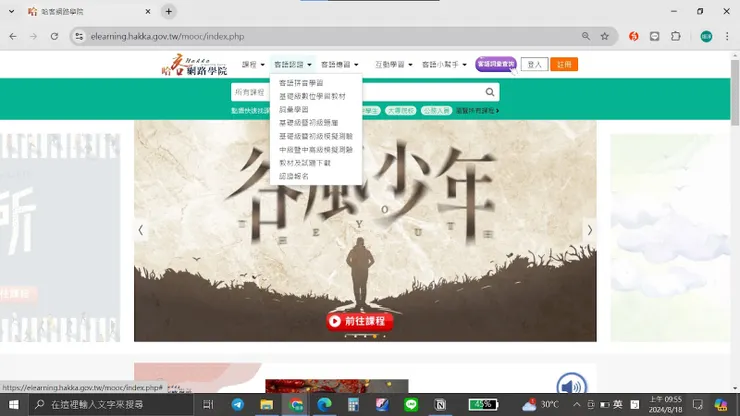The width and height of the screenshot is (740, 416).
Task: Show hidden system tray icons chevron
Action: click(x=576, y=405)
